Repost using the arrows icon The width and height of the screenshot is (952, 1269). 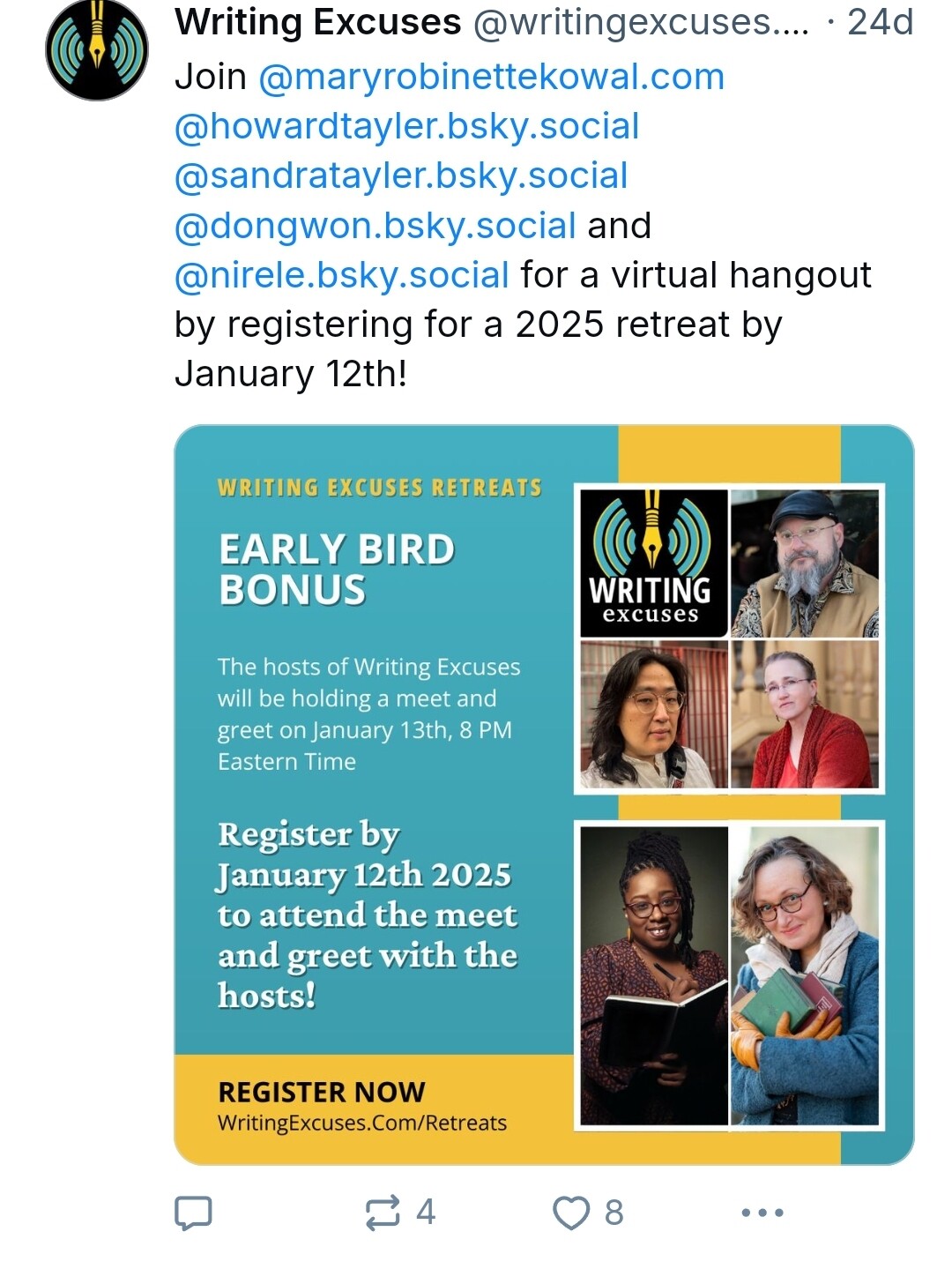click(x=383, y=1213)
